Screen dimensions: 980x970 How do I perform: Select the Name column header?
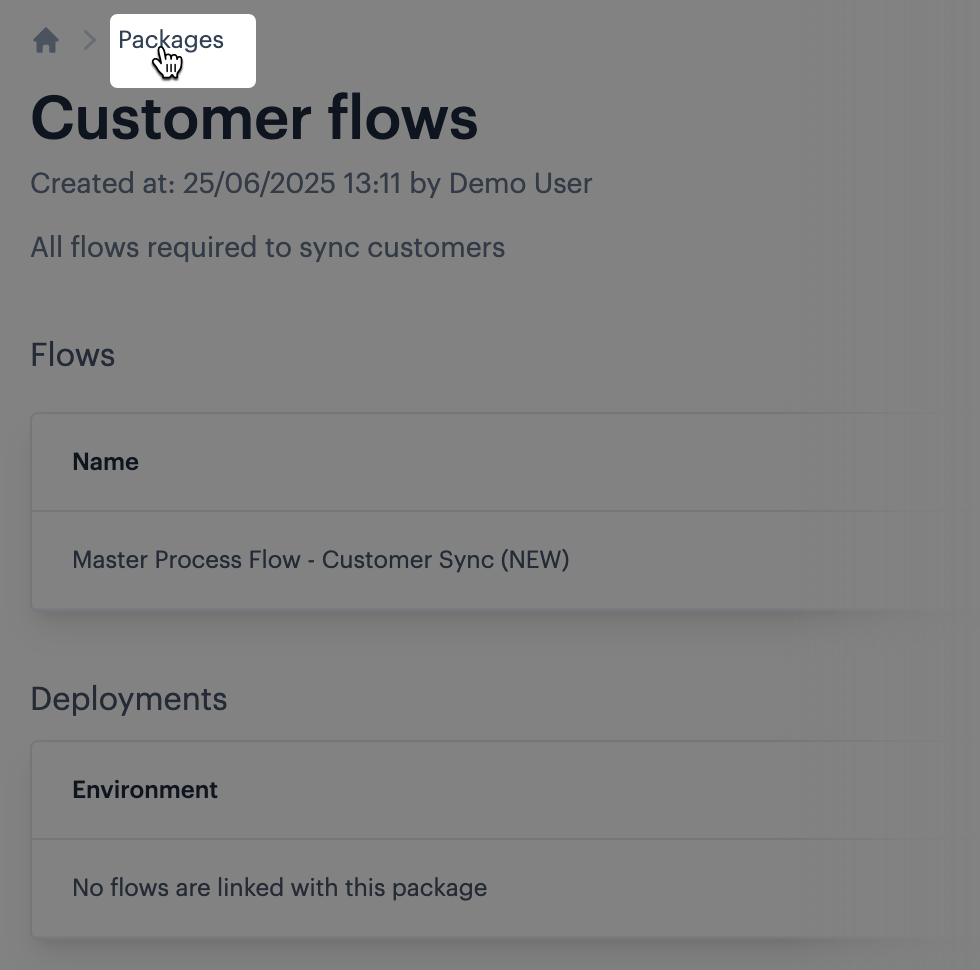(x=106, y=462)
